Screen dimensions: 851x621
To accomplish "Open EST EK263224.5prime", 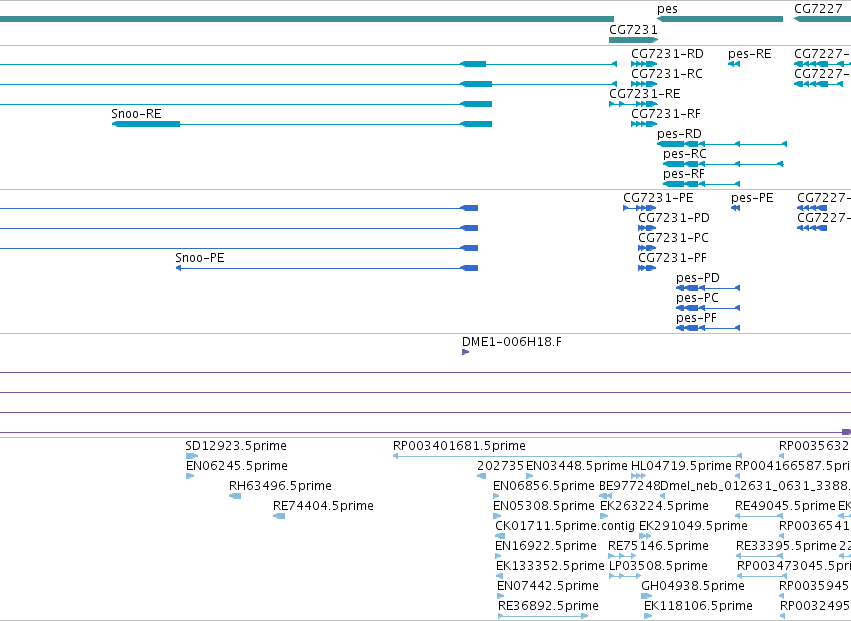I will [655, 506].
